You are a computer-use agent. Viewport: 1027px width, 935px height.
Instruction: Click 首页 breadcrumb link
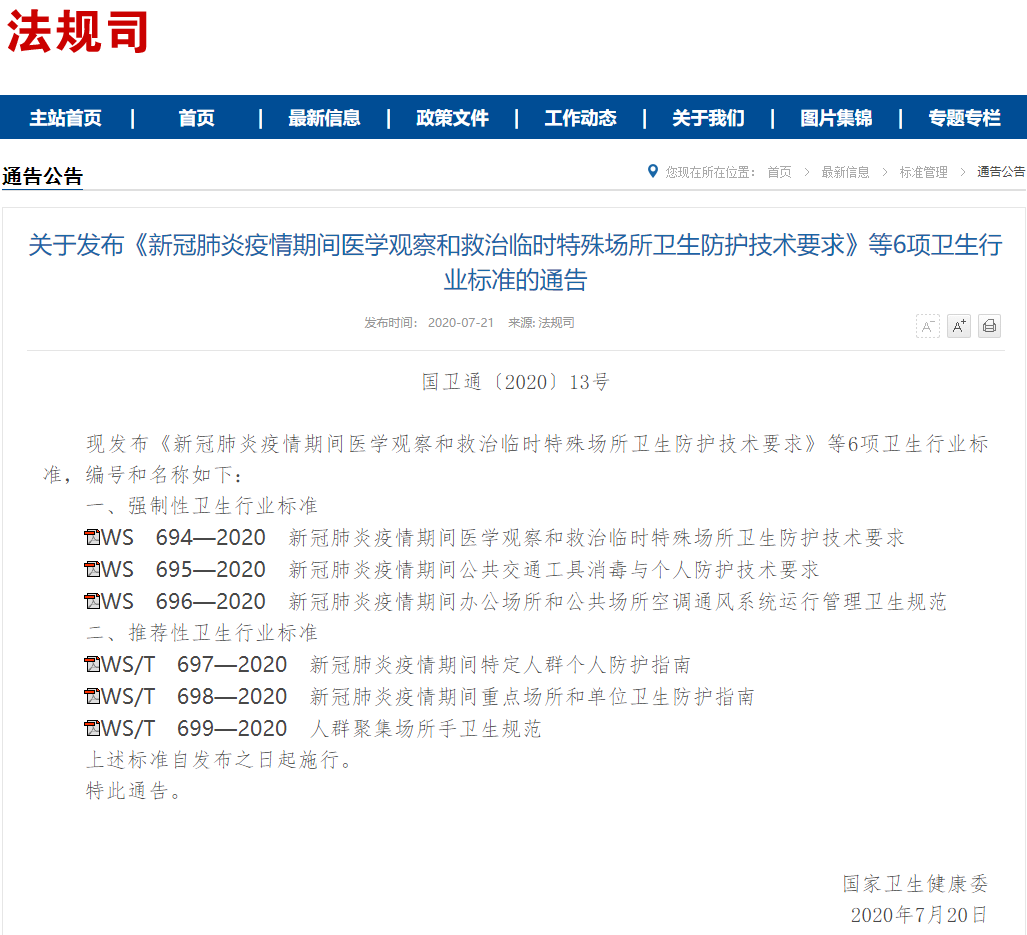point(779,172)
